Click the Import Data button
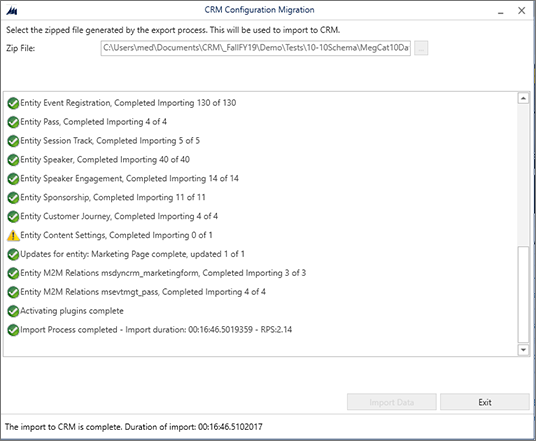The width and height of the screenshot is (536, 441). [392, 402]
